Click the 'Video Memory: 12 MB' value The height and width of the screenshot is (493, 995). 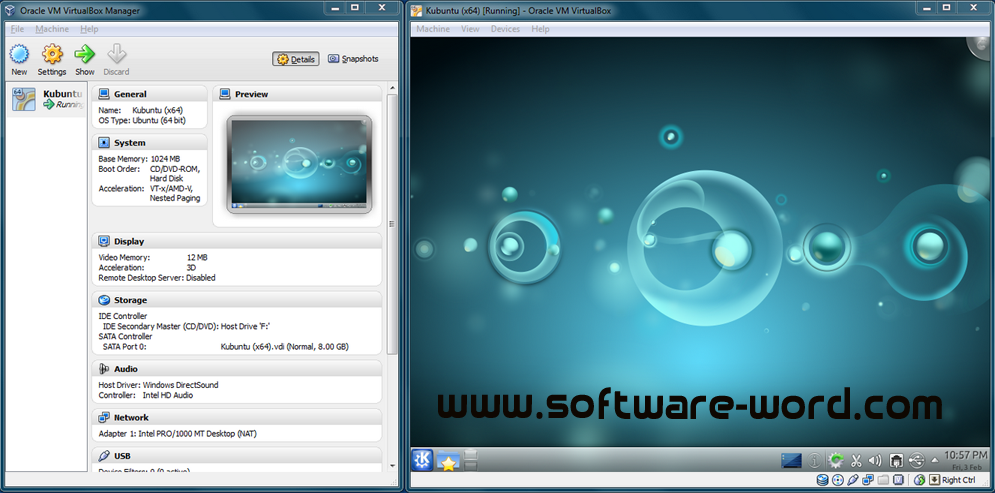[197, 257]
